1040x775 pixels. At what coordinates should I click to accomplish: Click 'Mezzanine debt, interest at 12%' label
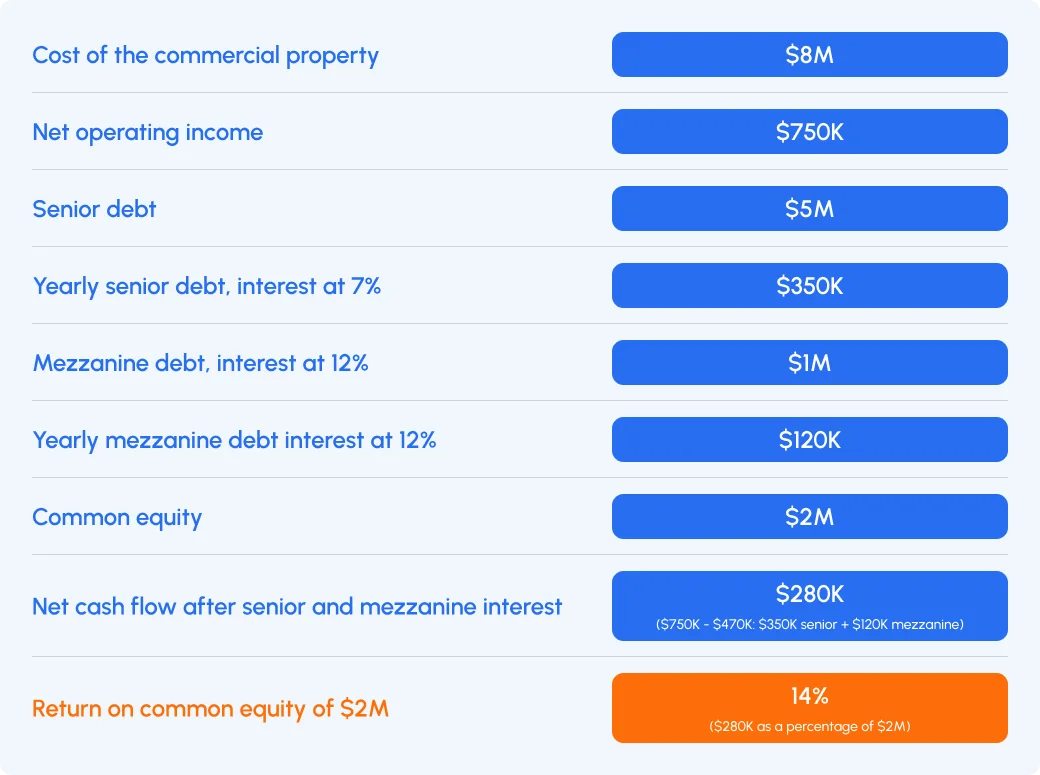200,363
